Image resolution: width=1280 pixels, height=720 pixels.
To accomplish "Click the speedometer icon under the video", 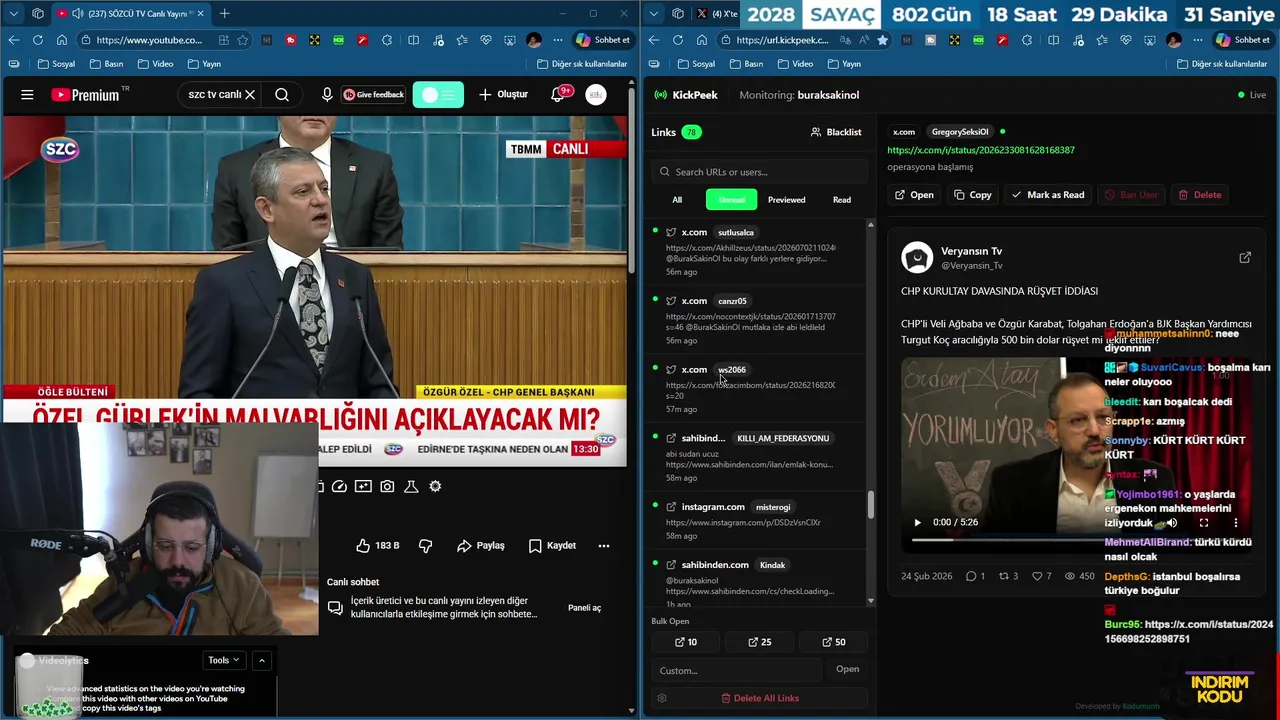I will [x=339, y=487].
